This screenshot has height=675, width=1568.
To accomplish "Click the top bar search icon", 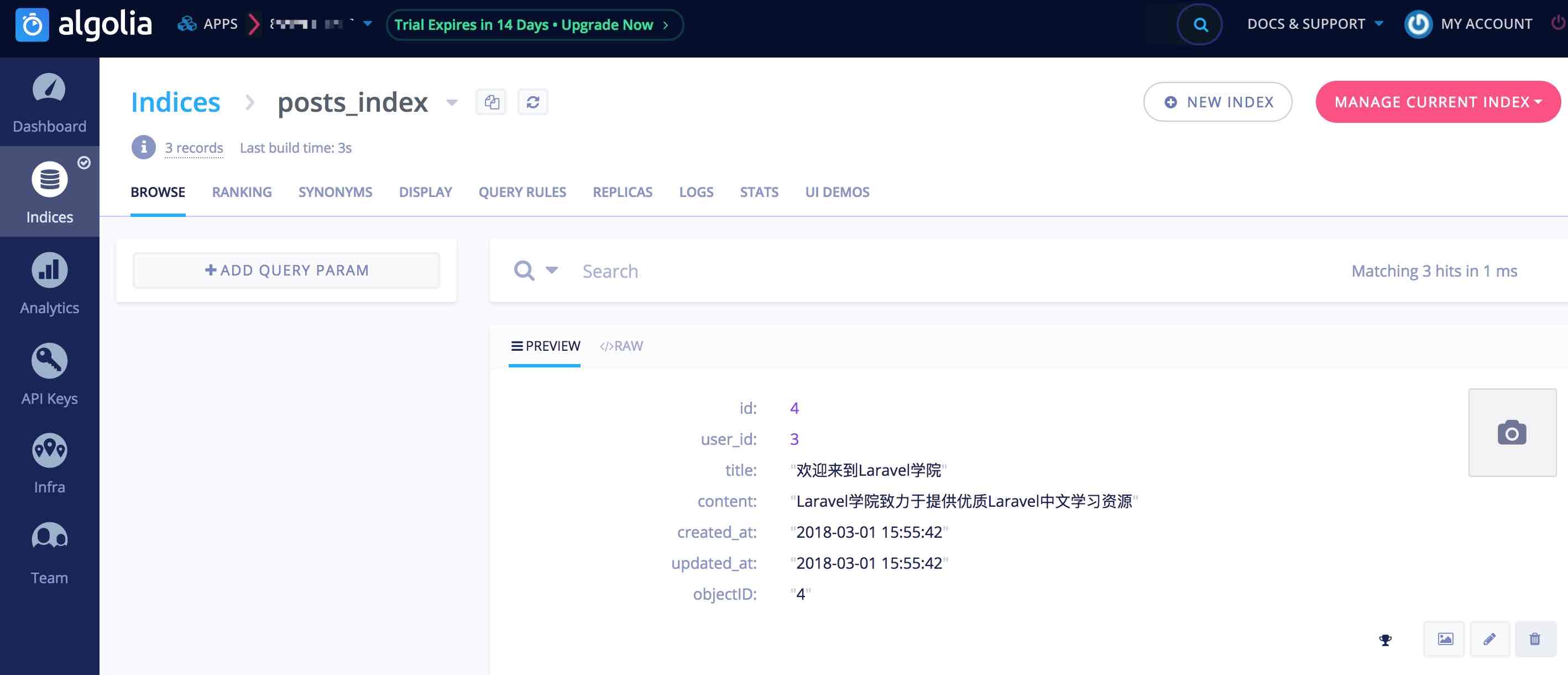I will [x=1199, y=24].
